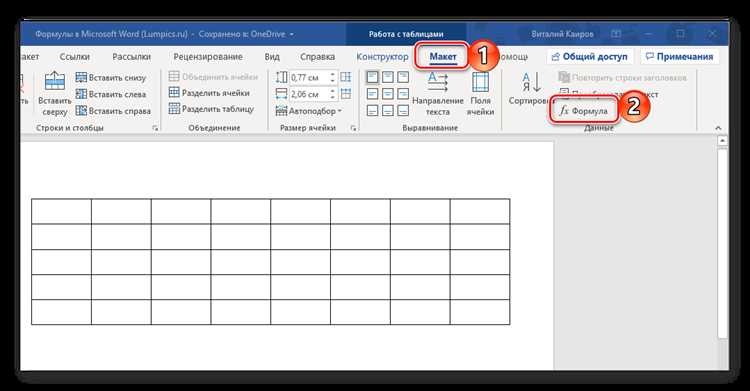Click the Работа с таблицами contextual header

coord(406,34)
